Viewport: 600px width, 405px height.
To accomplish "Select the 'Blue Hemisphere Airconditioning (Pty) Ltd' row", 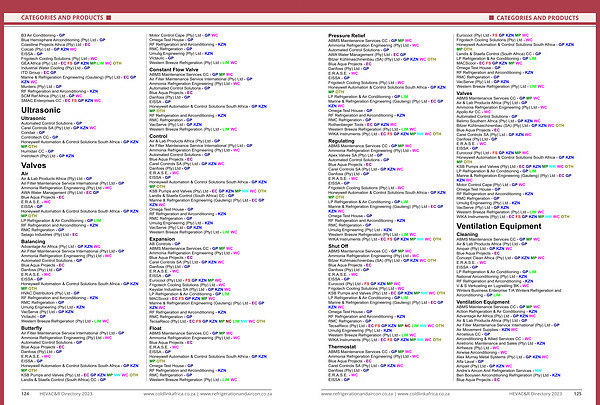I will tap(63, 40).
